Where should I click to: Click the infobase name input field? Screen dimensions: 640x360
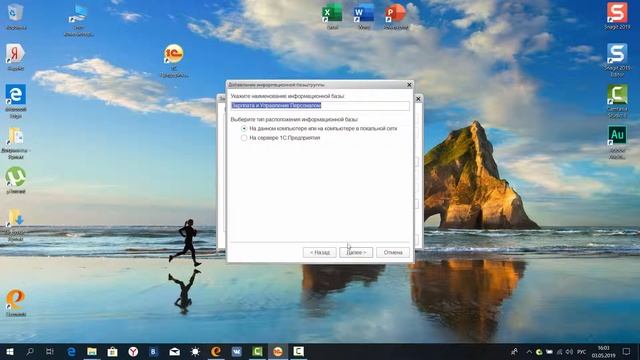coord(320,106)
